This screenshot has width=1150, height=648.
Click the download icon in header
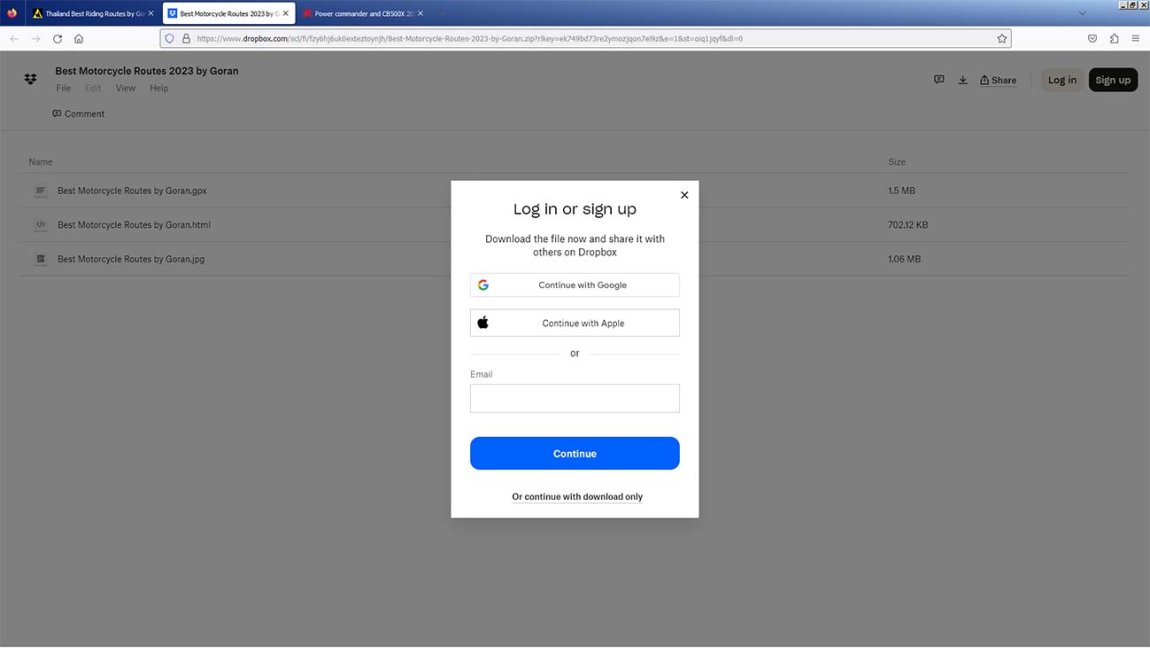[x=962, y=80]
